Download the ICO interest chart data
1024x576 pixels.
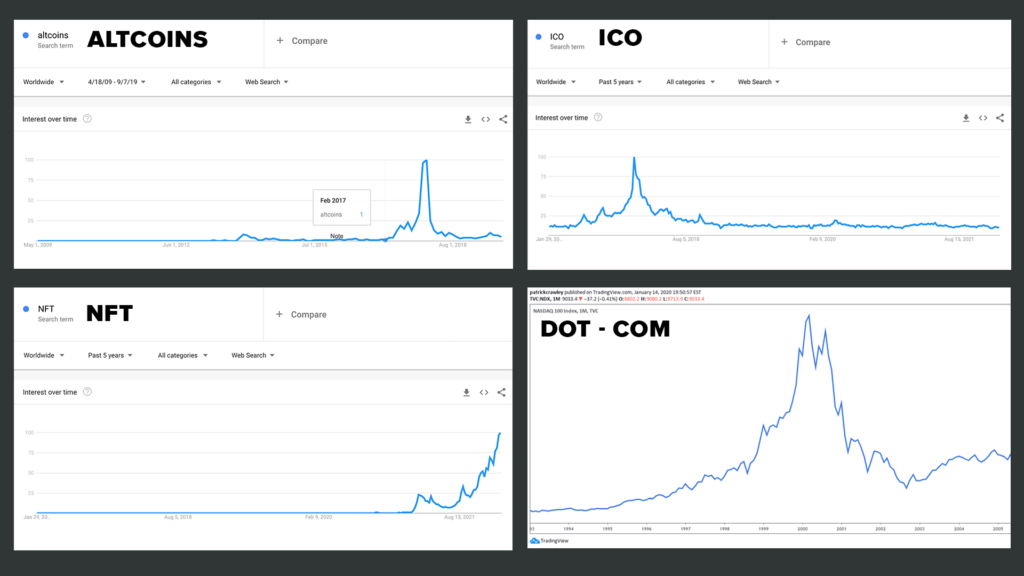point(966,118)
